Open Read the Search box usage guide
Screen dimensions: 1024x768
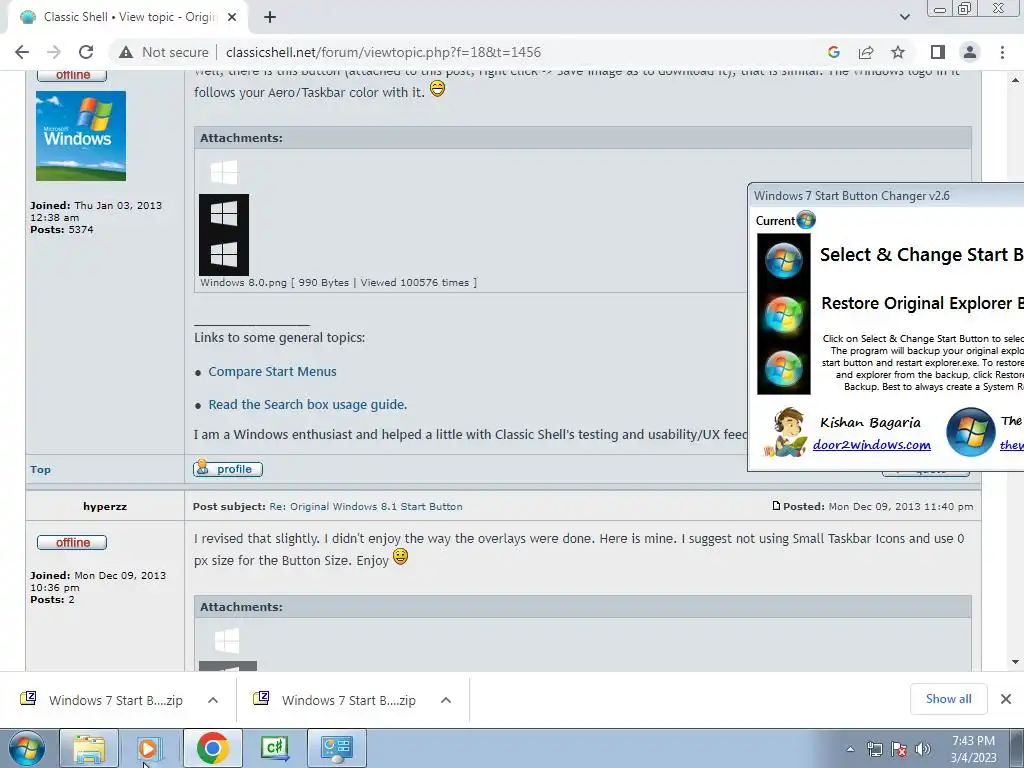click(308, 405)
